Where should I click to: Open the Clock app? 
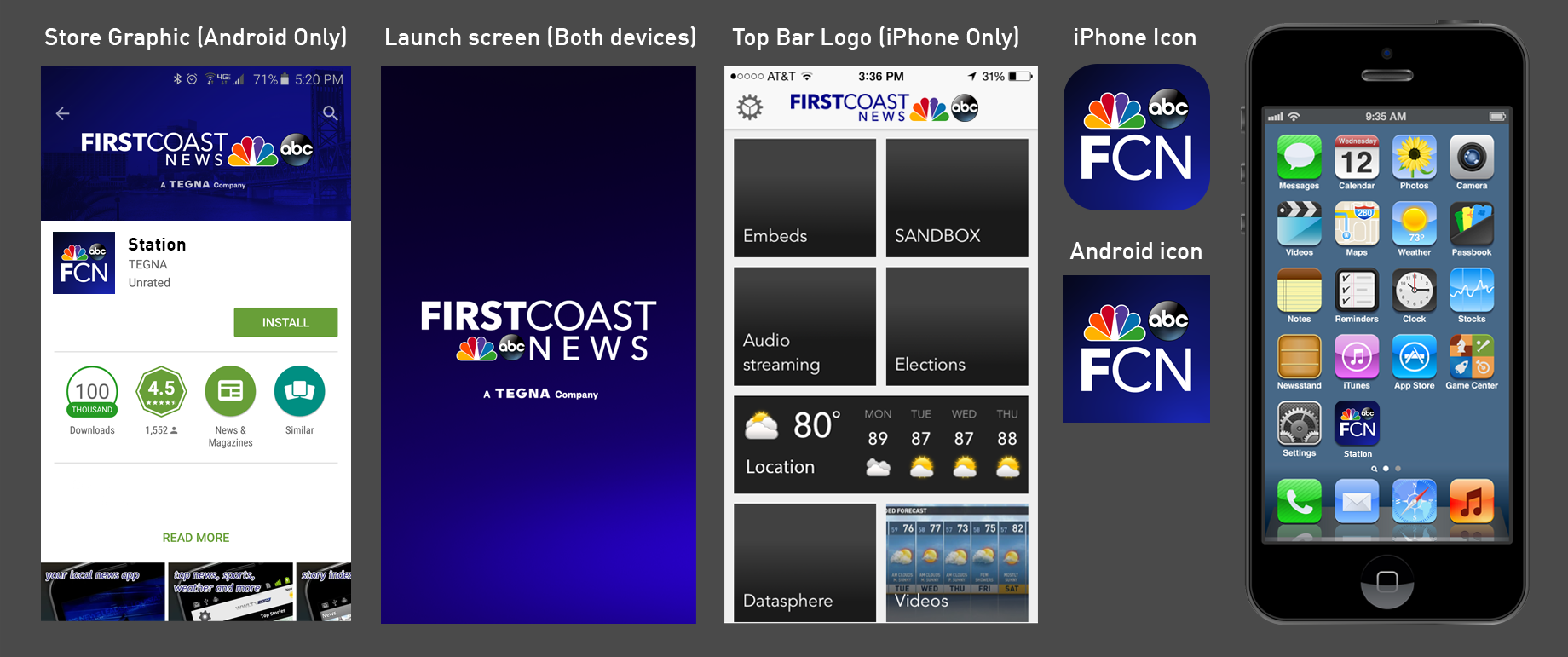click(x=1415, y=290)
